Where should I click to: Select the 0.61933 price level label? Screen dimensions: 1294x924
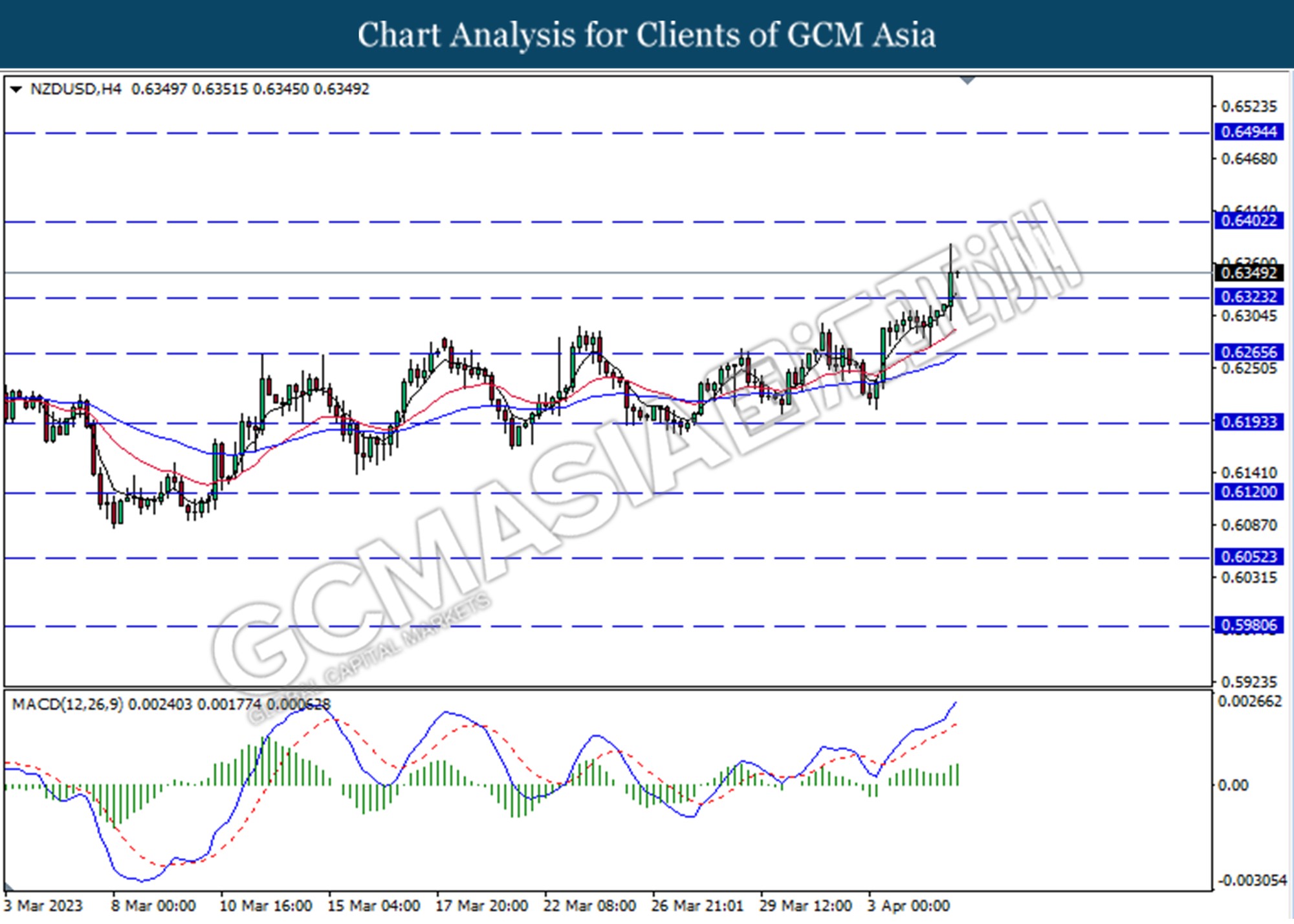pos(1249,423)
